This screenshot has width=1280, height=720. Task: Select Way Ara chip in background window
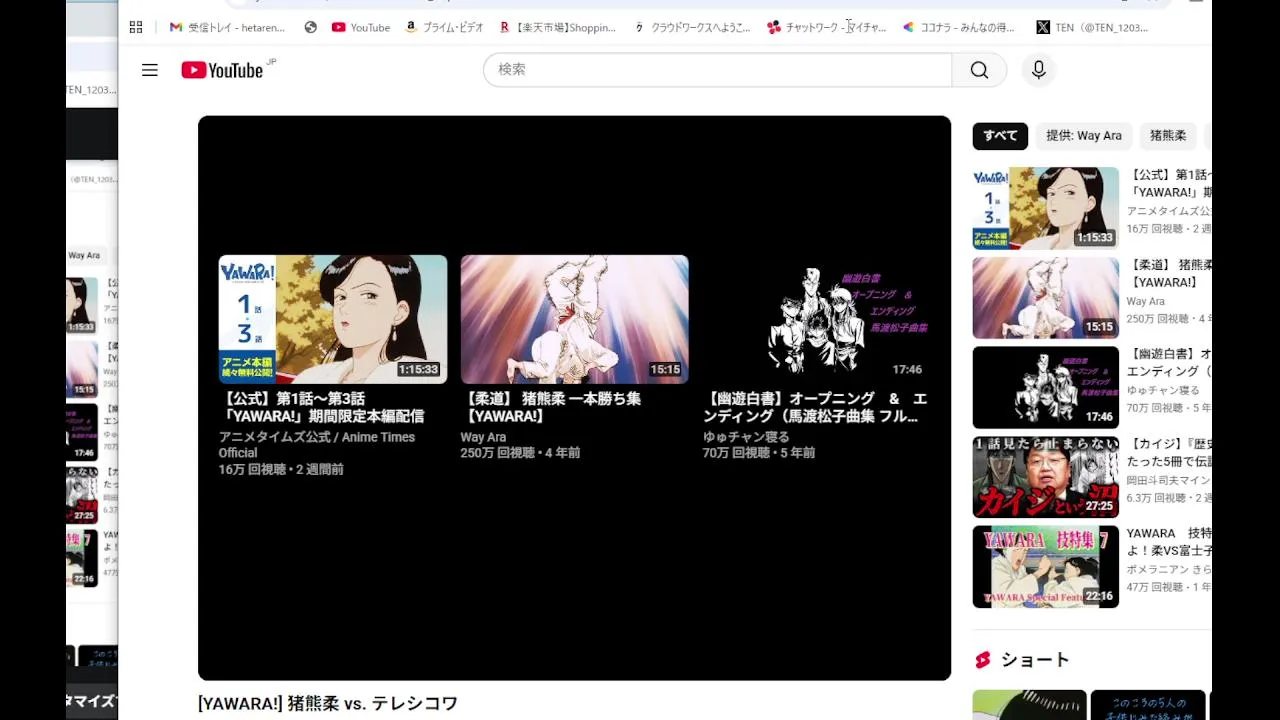pos(85,256)
